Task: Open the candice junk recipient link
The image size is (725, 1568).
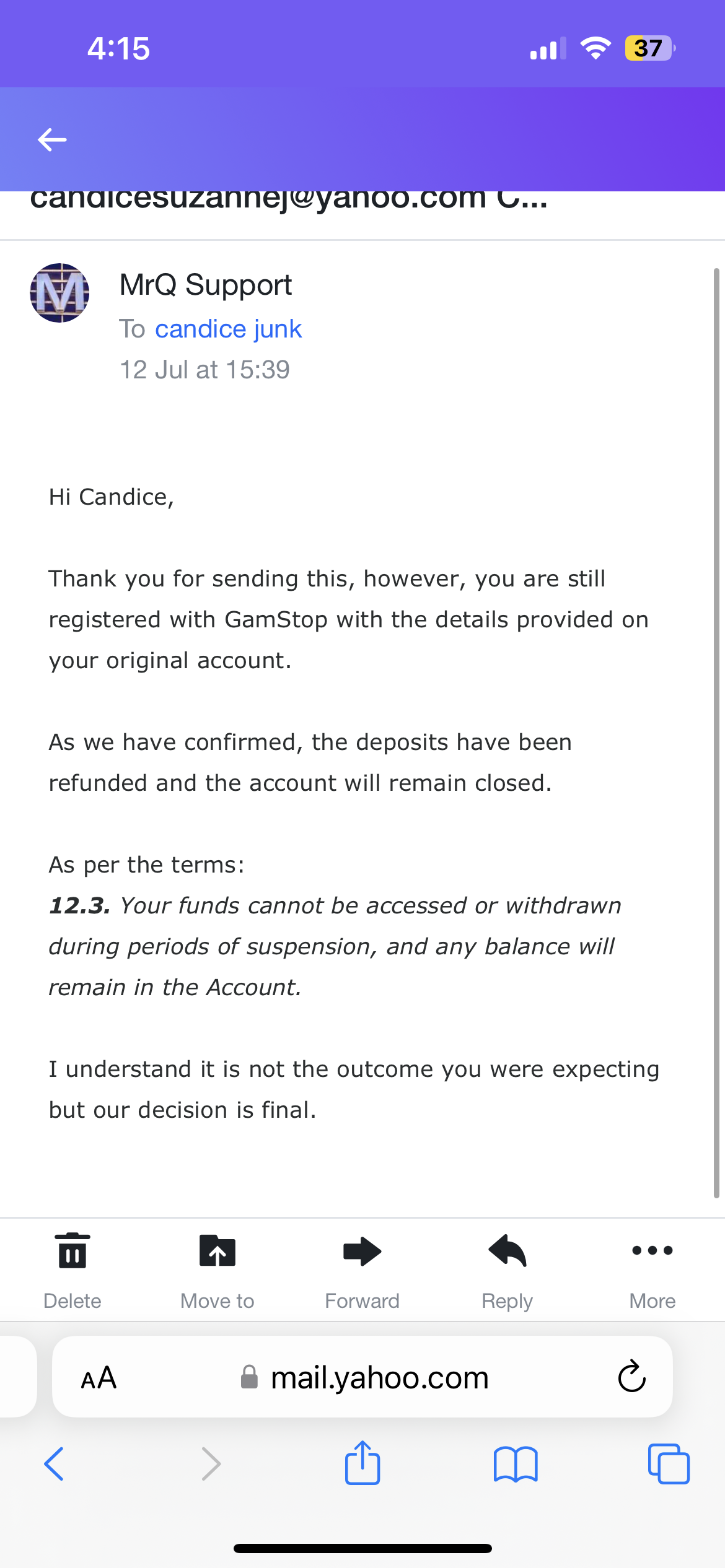Action: pyautogui.click(x=228, y=329)
